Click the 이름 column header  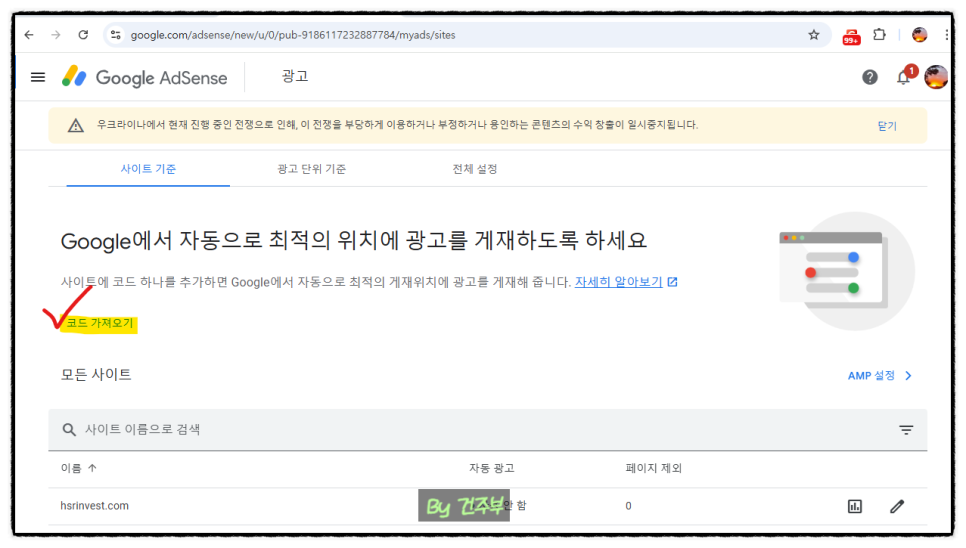[71, 468]
